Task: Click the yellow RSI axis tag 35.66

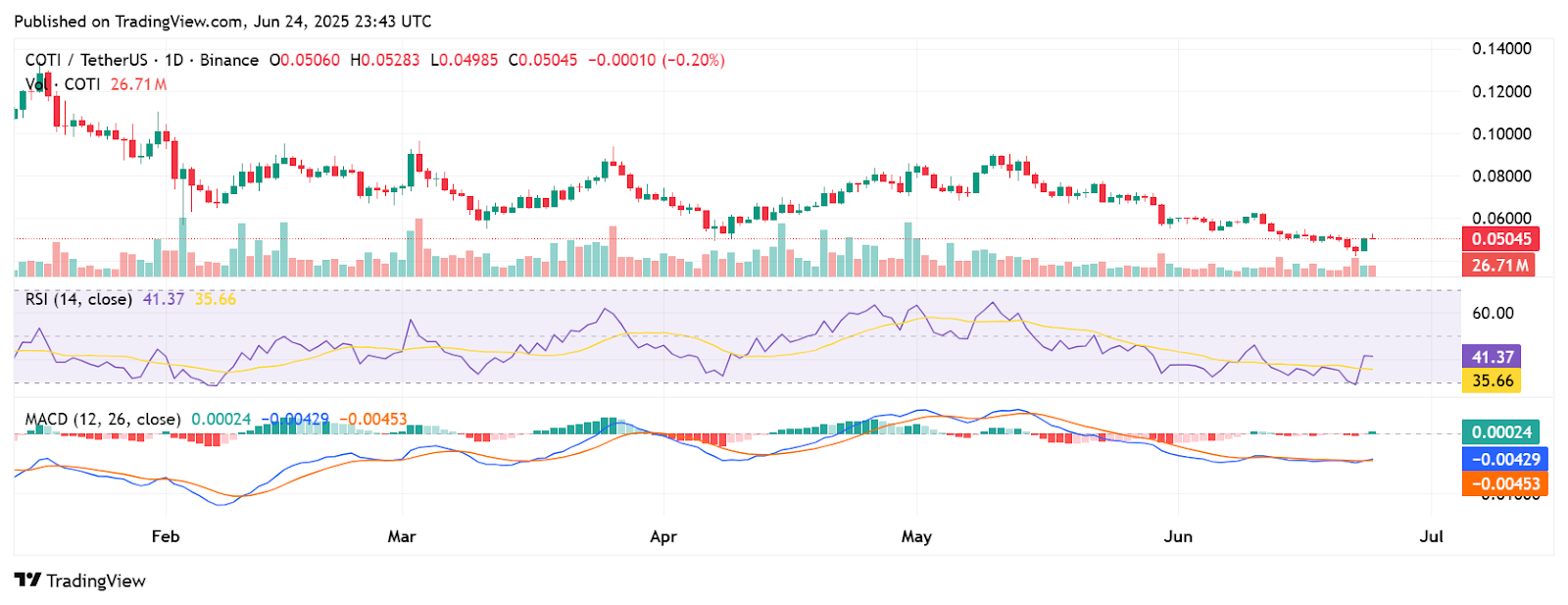Action: pos(1492,380)
